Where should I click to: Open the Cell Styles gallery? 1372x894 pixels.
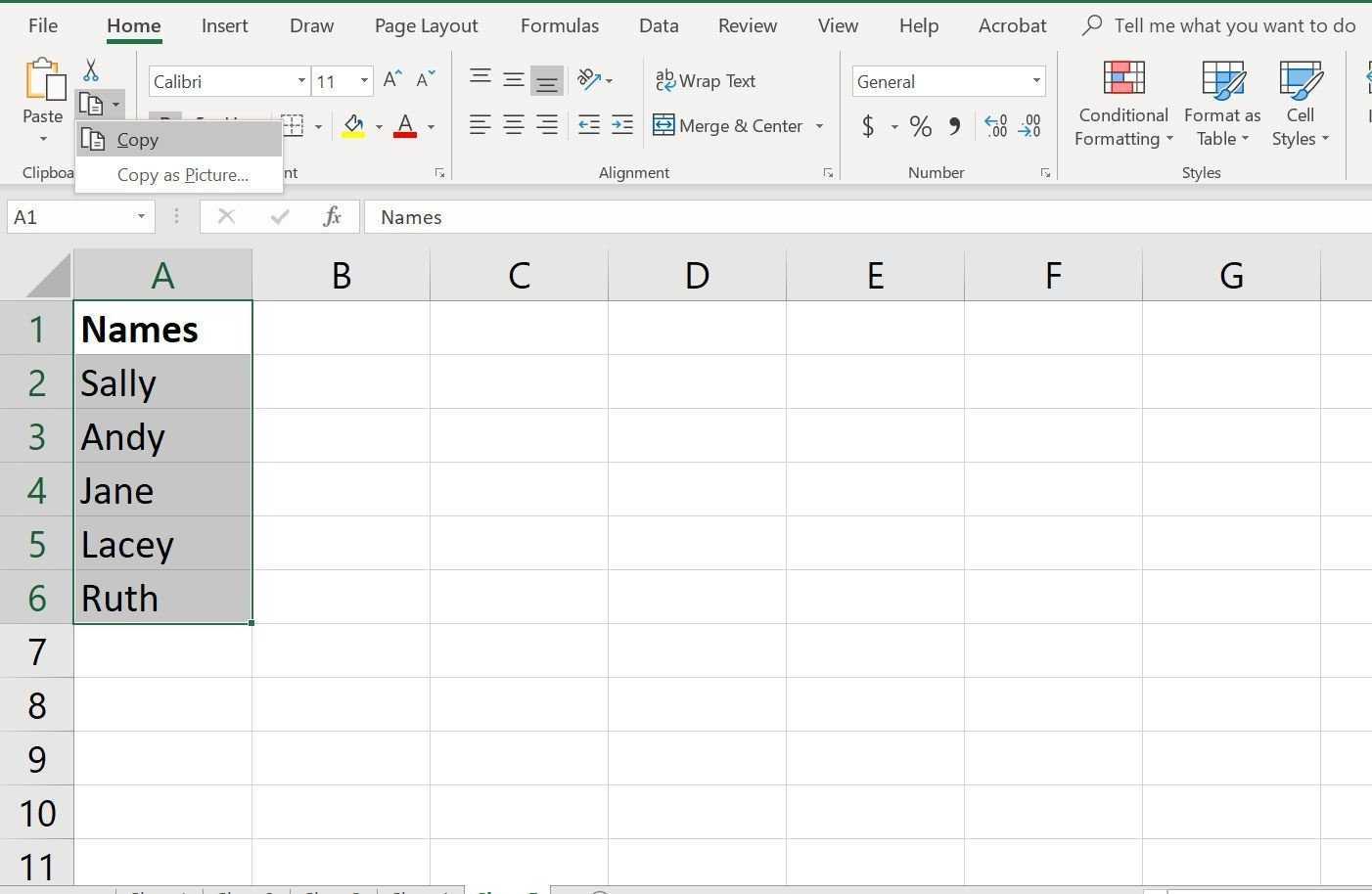point(1300,103)
